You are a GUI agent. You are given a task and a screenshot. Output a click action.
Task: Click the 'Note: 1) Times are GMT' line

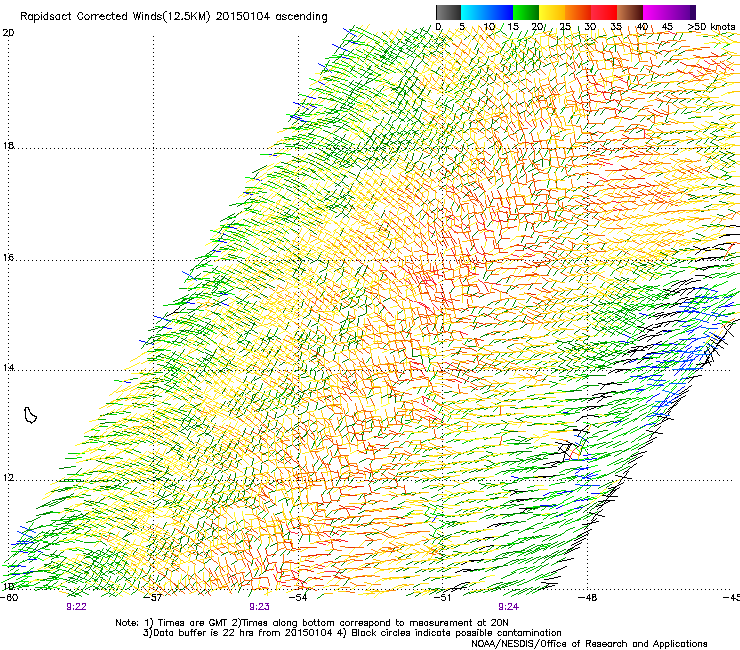(x=312, y=623)
